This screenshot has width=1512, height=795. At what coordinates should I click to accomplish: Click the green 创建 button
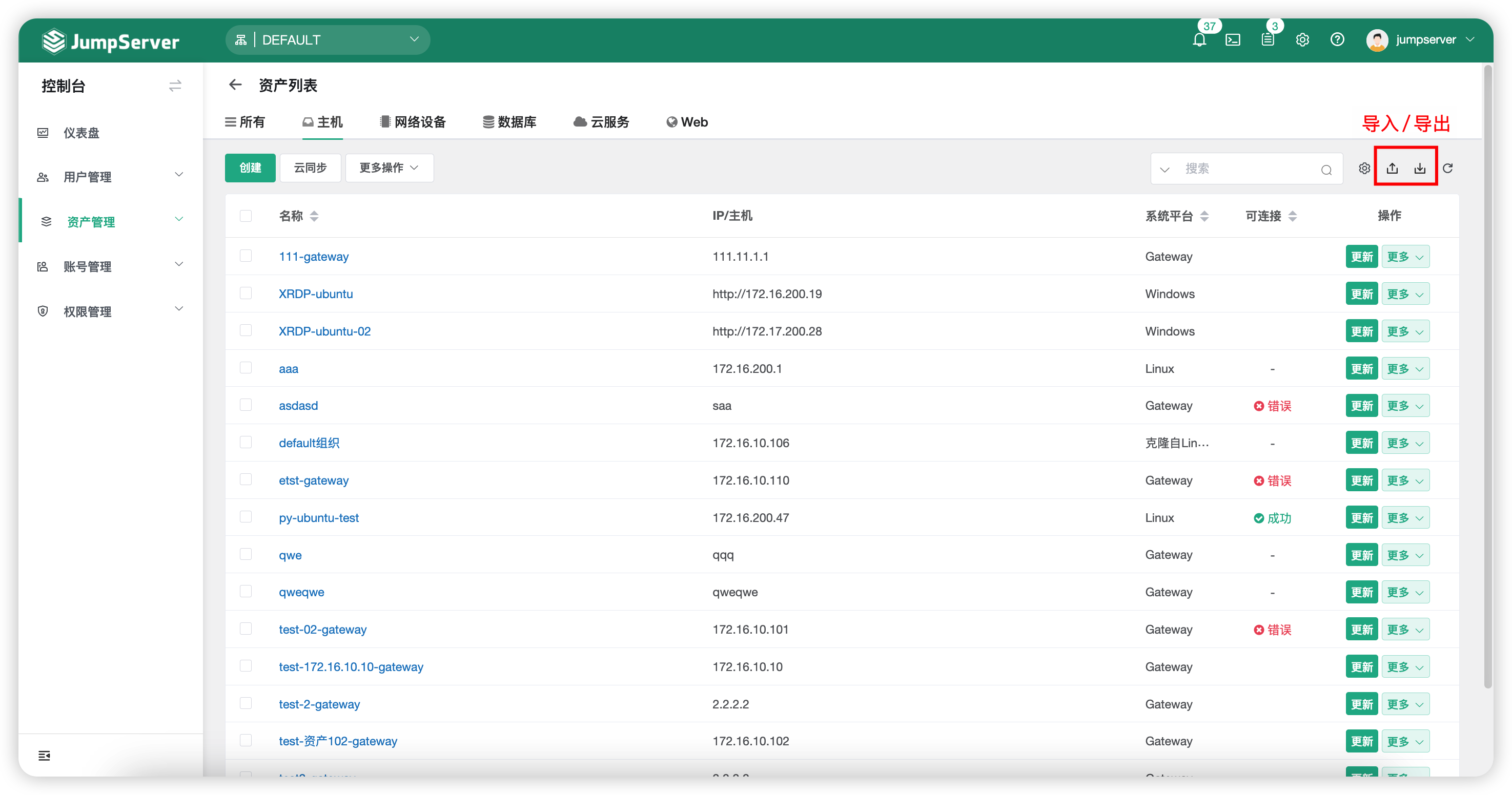(250, 168)
